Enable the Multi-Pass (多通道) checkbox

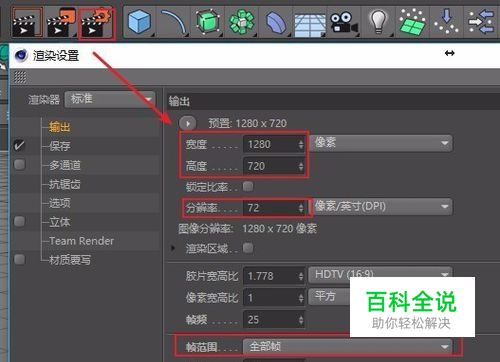[x=19, y=164]
